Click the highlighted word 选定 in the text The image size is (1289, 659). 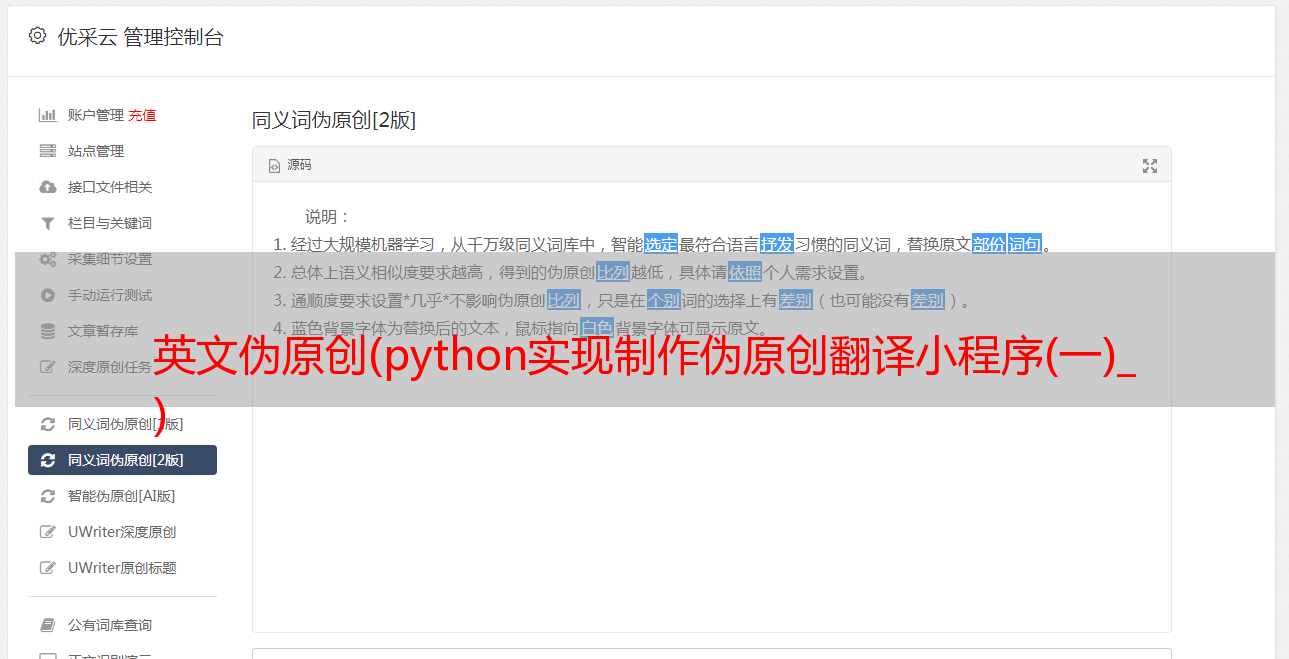(x=661, y=244)
